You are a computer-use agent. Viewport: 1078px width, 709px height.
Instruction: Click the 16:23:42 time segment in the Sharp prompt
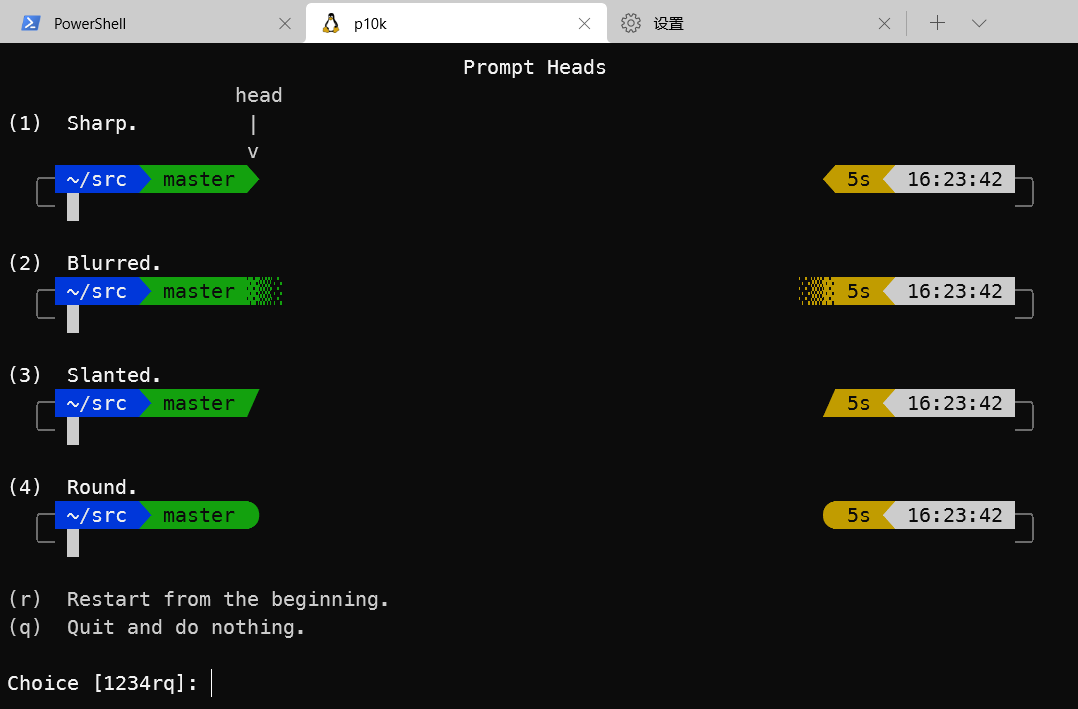point(954,179)
